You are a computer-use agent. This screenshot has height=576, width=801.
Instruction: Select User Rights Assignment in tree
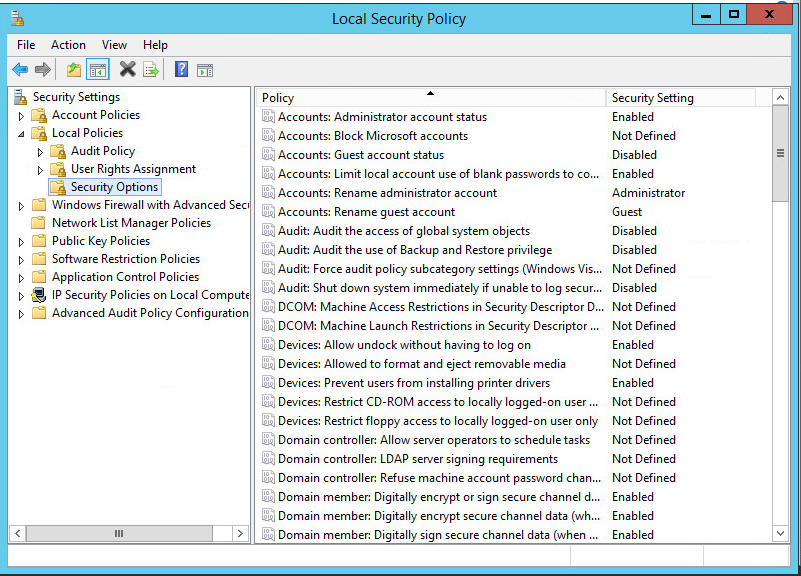(133, 169)
